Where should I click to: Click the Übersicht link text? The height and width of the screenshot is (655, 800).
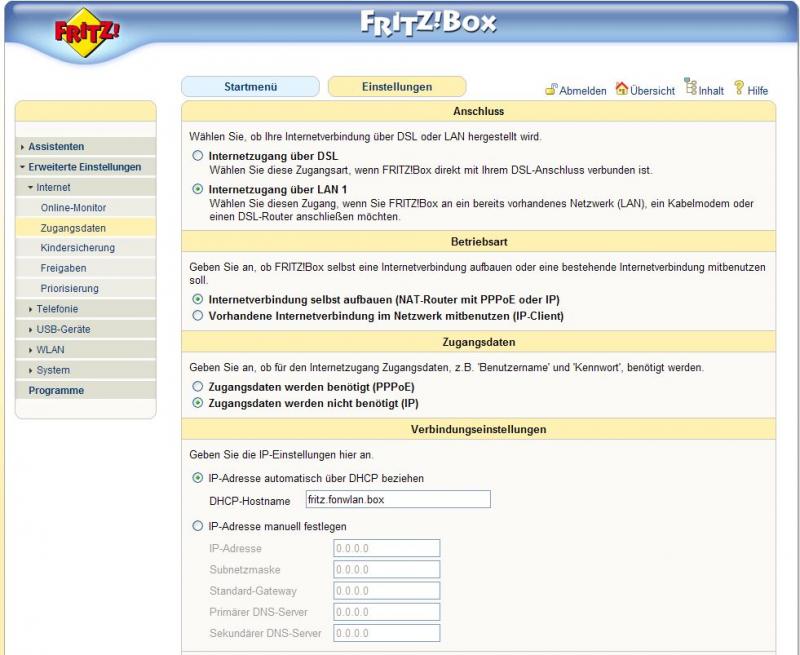click(652, 91)
